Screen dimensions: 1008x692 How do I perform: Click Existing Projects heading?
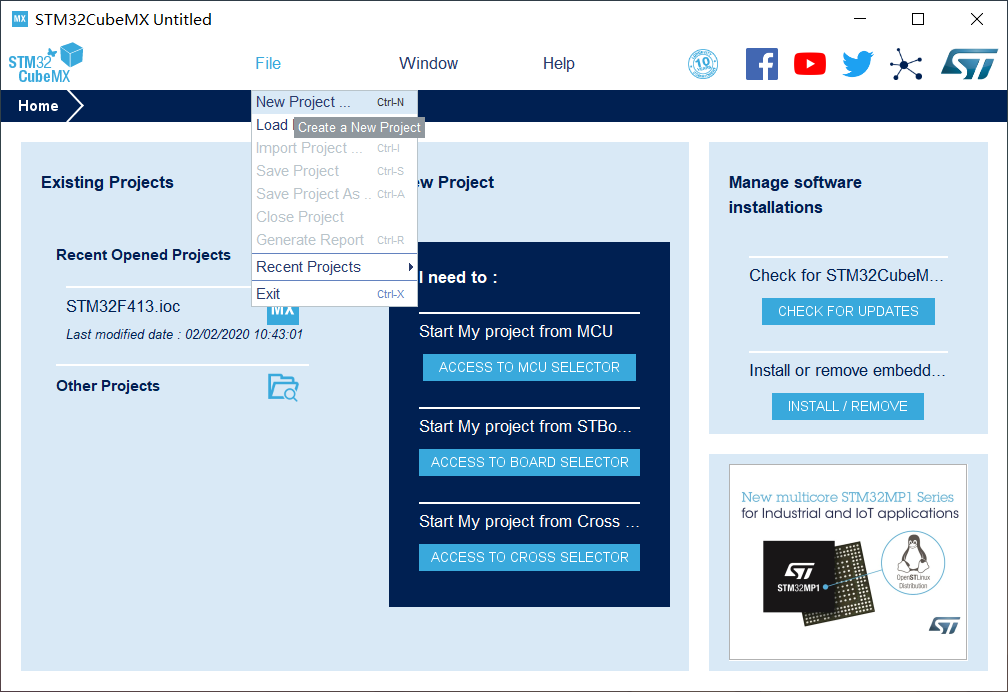[x=107, y=182]
